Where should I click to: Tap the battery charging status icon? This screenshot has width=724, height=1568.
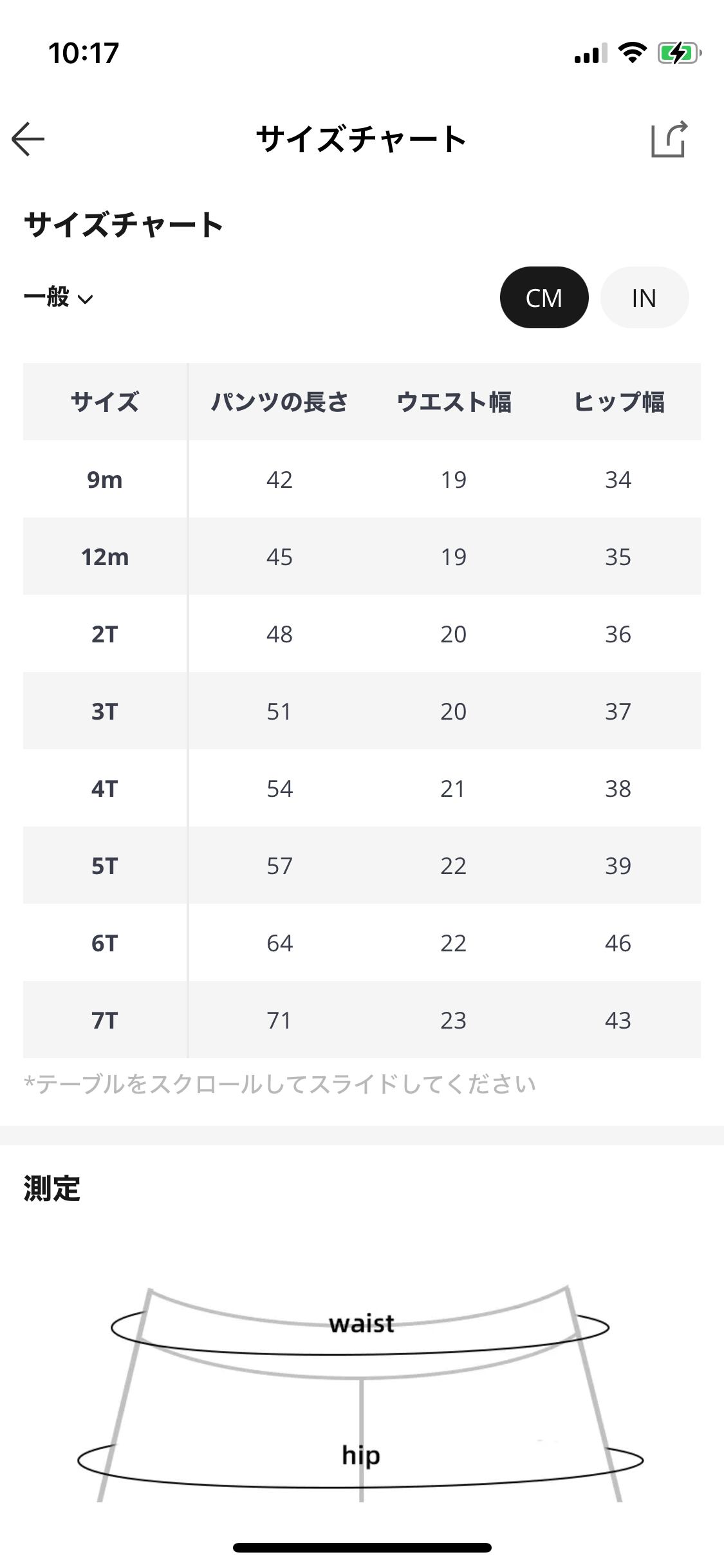(x=678, y=53)
